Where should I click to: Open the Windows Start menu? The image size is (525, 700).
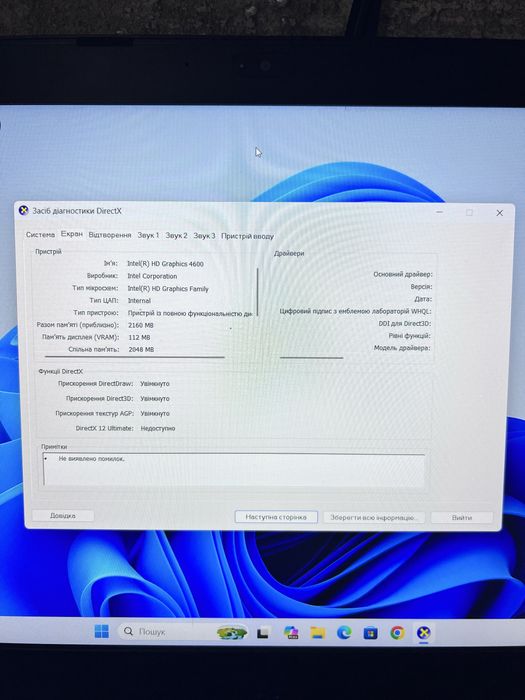coord(101,631)
